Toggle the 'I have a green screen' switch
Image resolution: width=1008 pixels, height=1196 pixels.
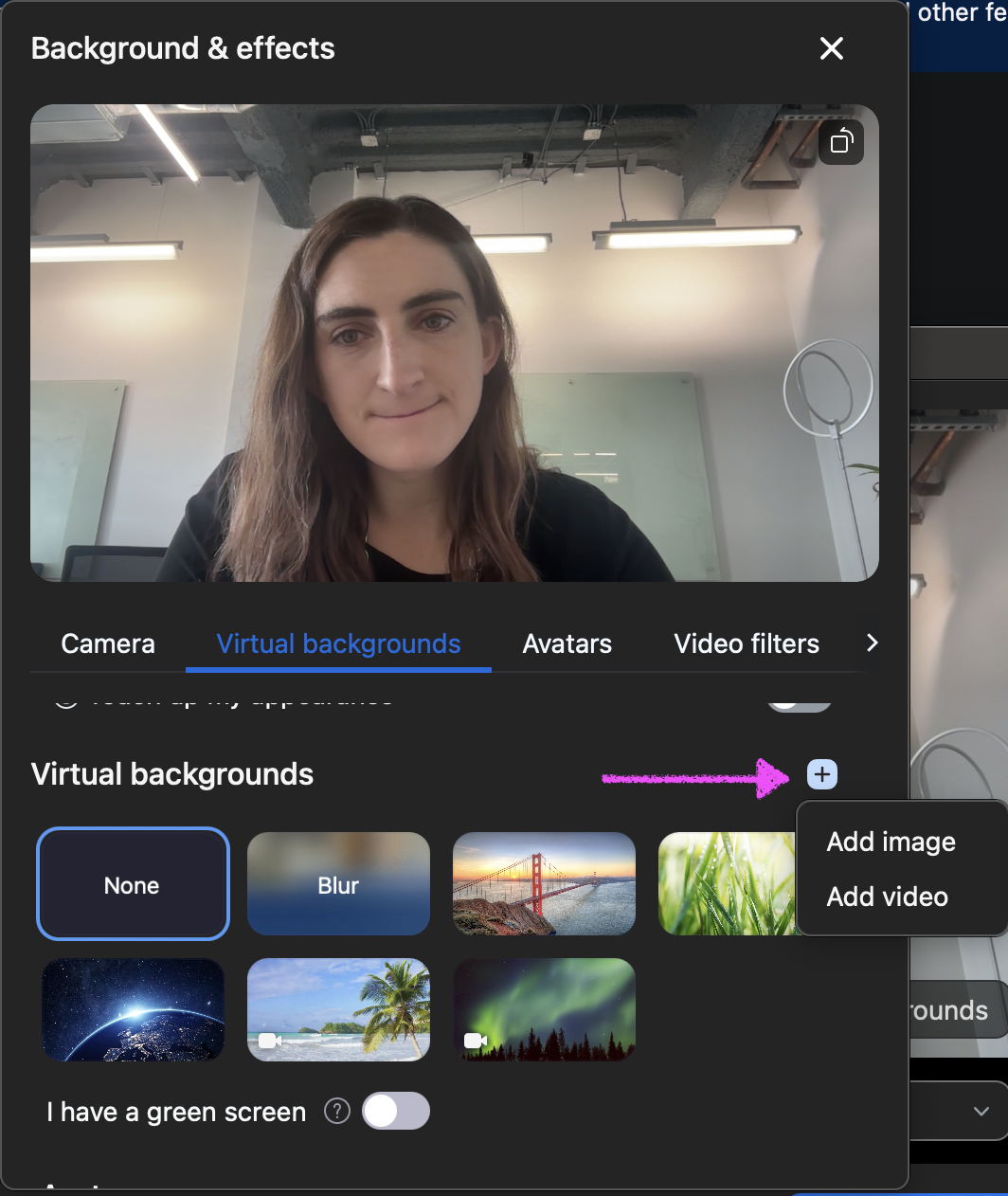coord(396,1111)
